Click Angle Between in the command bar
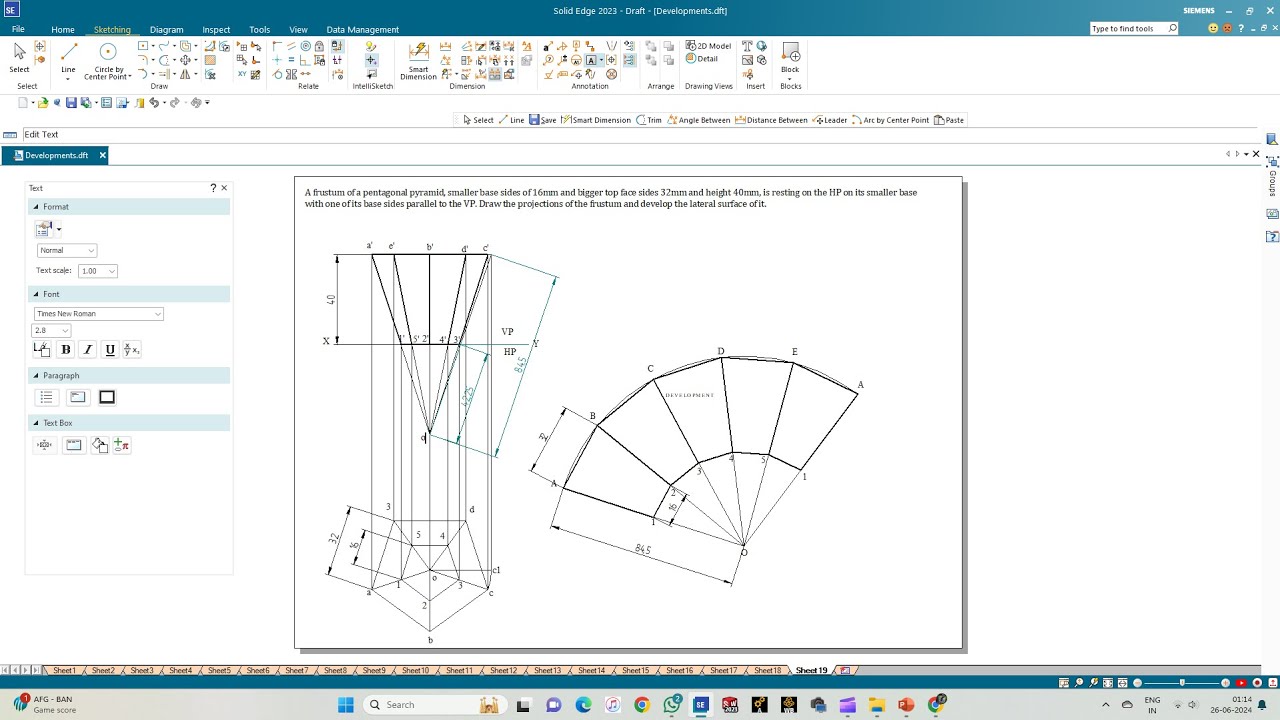 699,120
